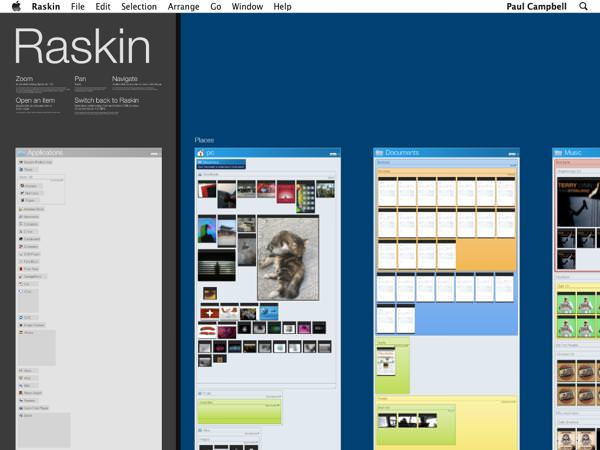Click the highlighted blue item at top of pc panel

[x=221, y=165]
